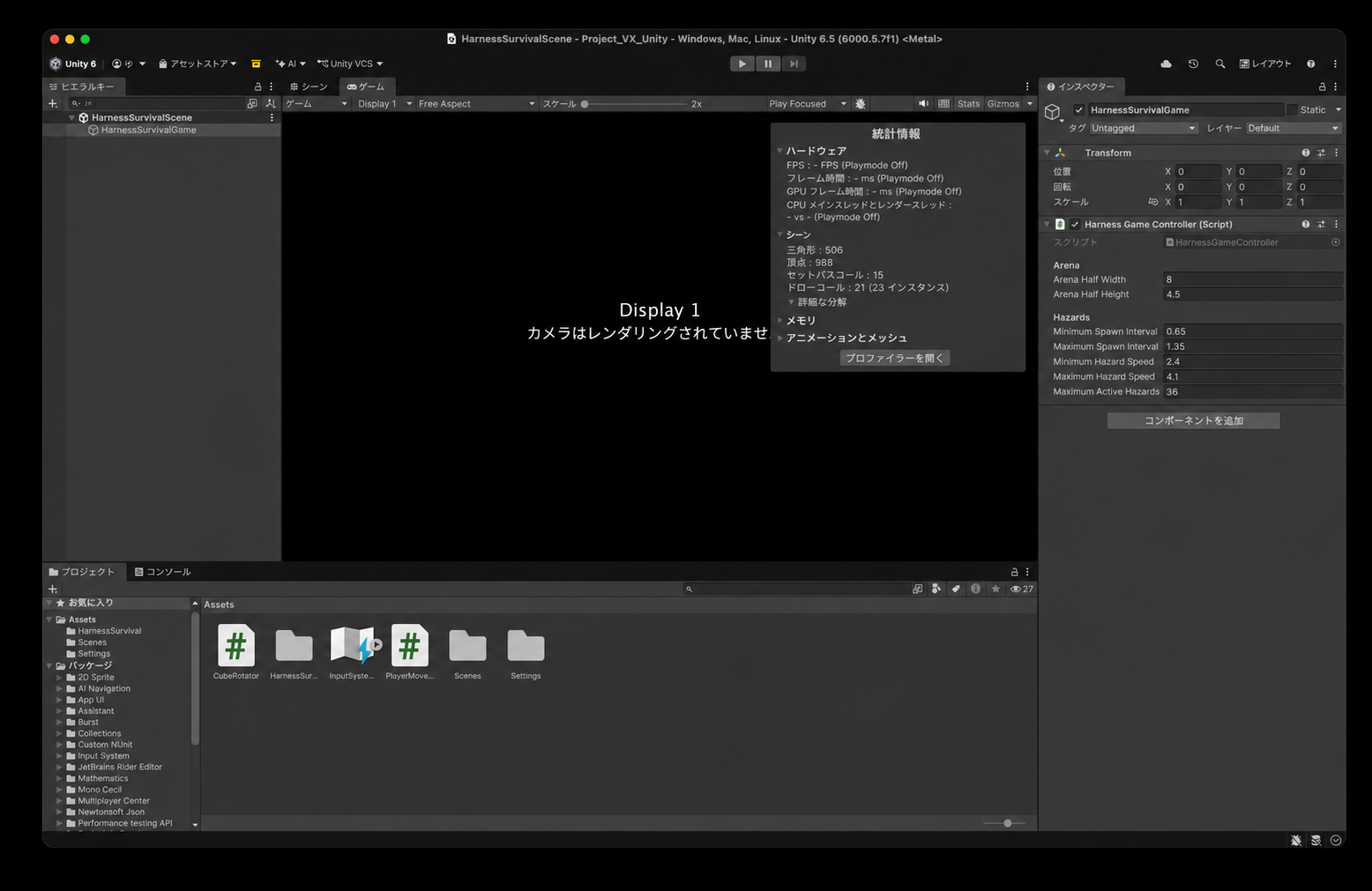Open the Free Aspect dropdown
The image size is (1372, 891).
476,103
